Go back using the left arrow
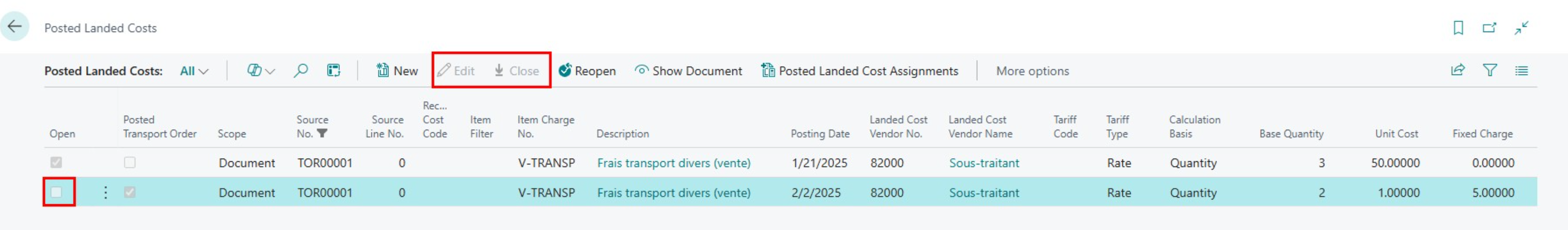This screenshot has height=230, width=1568. tap(14, 27)
